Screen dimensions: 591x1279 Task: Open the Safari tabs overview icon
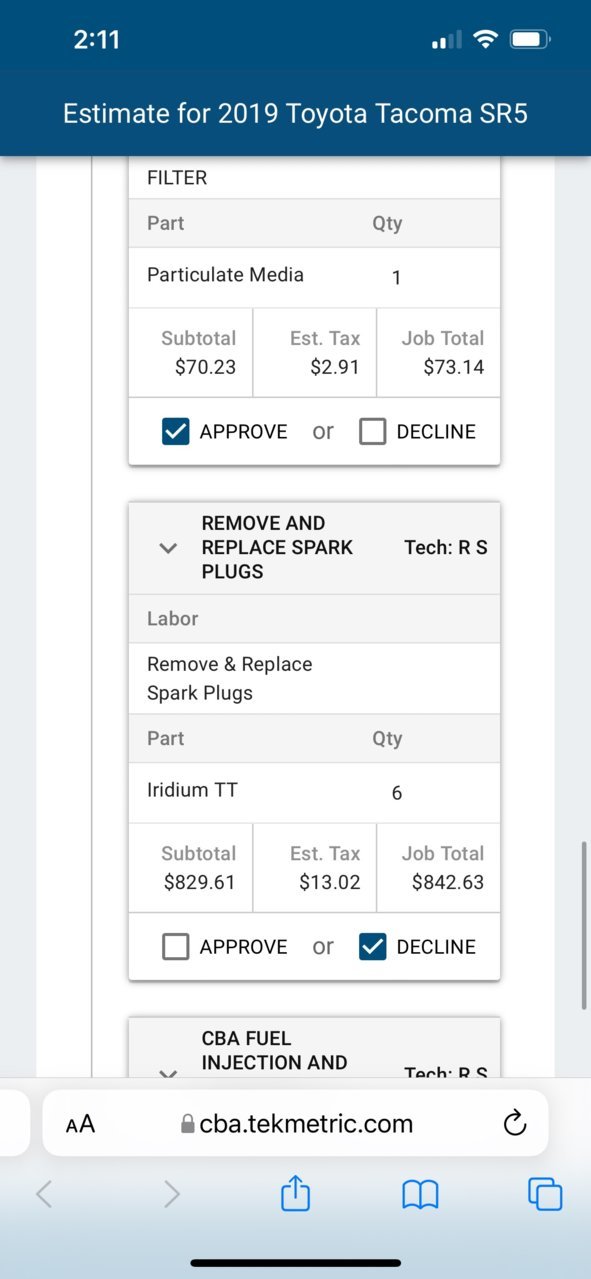[x=545, y=1194]
